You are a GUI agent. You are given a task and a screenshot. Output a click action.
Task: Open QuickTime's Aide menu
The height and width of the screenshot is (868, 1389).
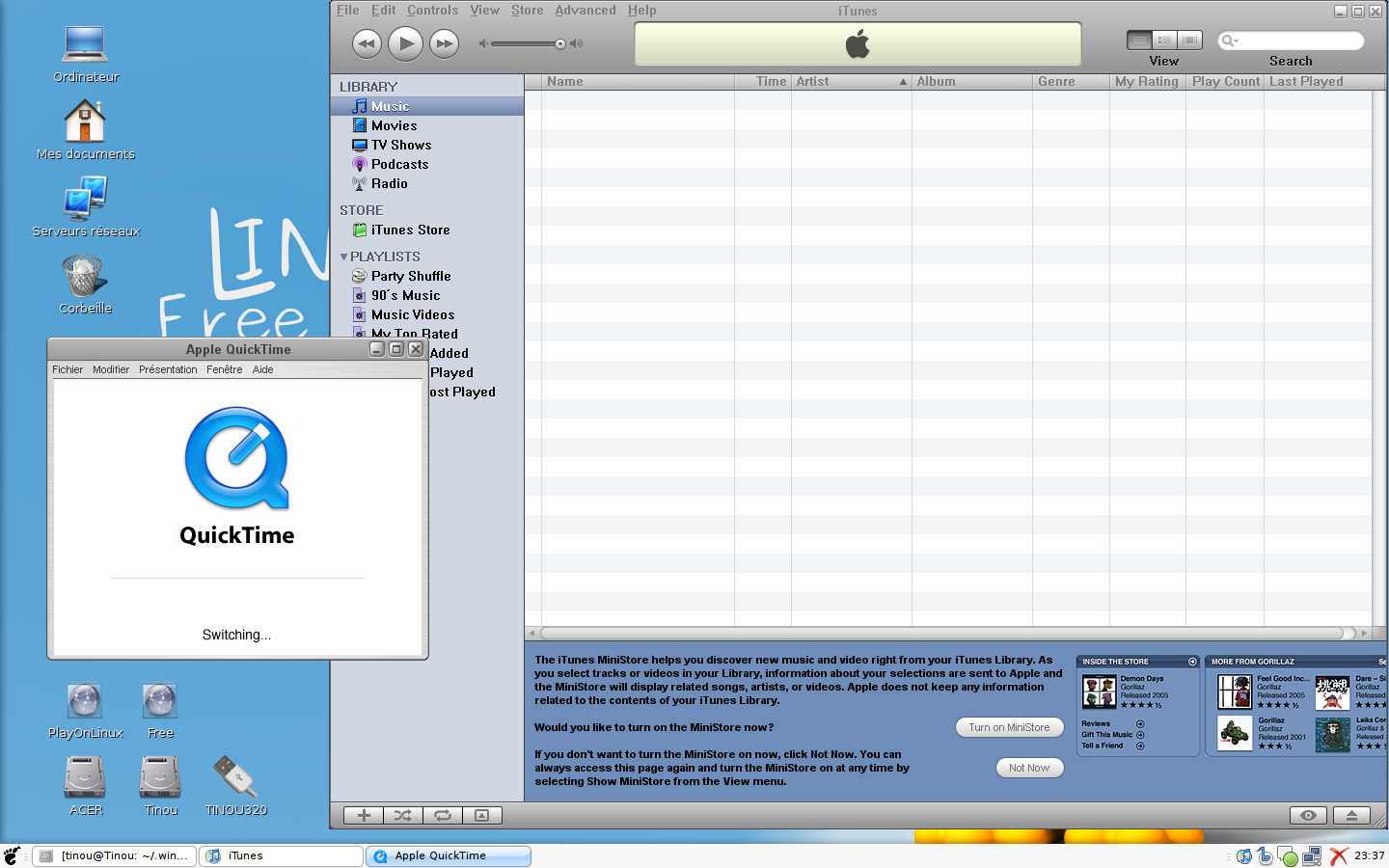pos(262,369)
